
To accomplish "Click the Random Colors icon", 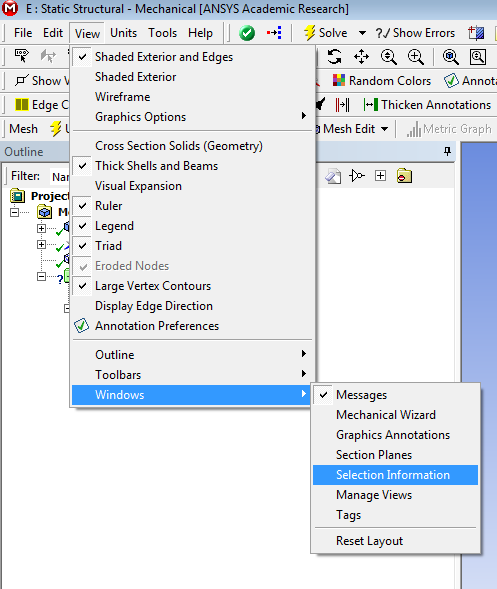I will click(339, 80).
